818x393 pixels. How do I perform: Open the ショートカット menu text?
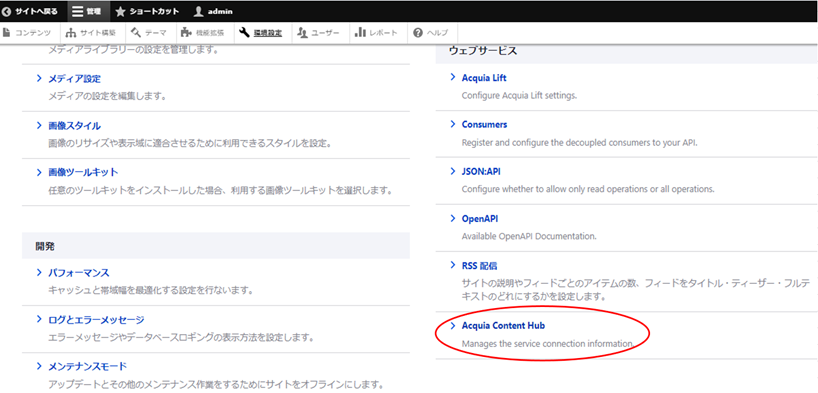tap(155, 11)
